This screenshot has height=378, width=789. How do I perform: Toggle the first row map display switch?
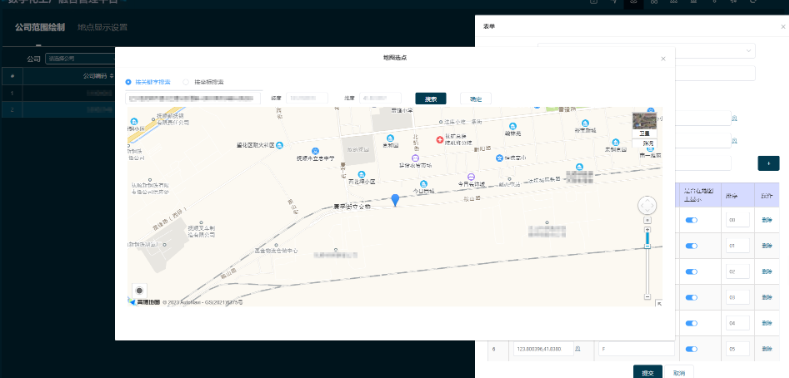pos(691,220)
